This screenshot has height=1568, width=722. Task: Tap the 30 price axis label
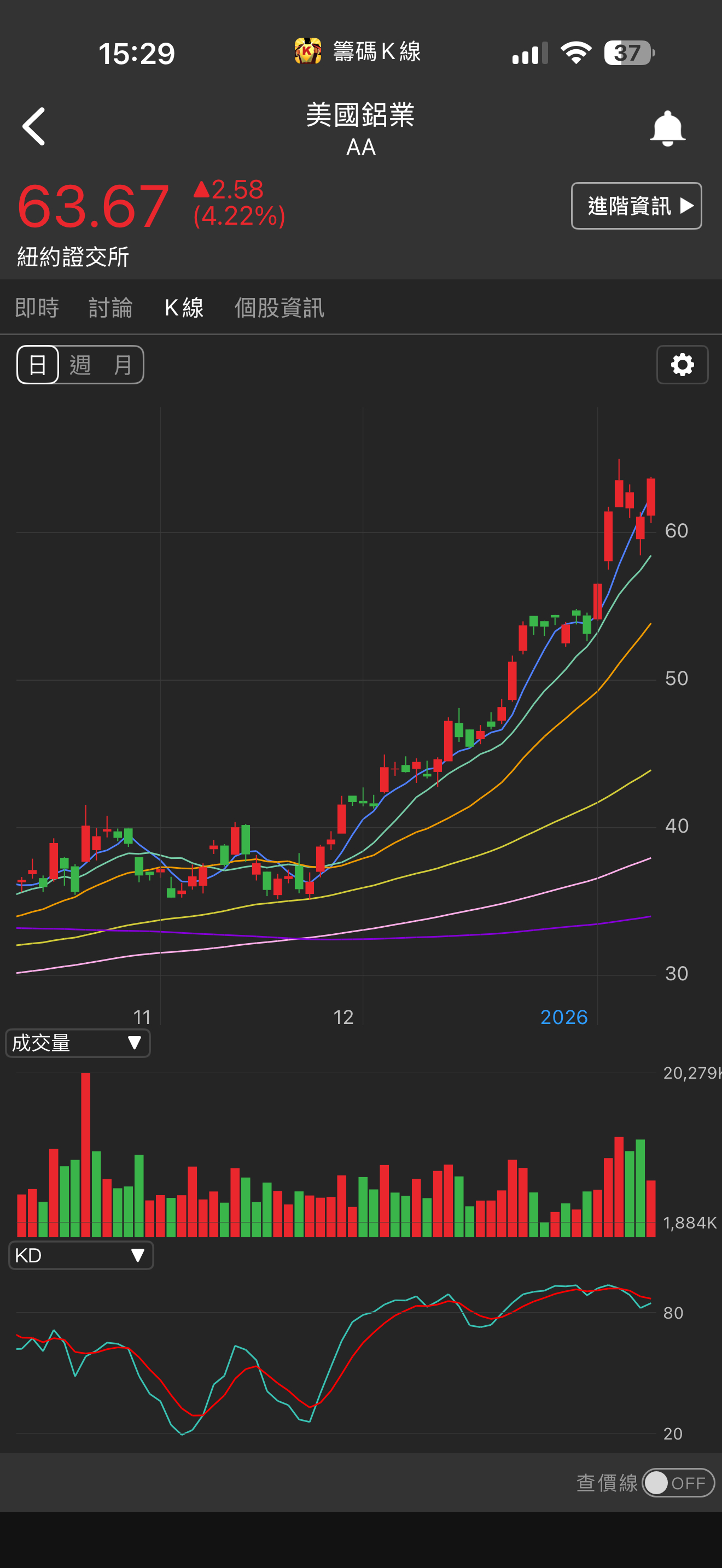pyautogui.click(x=677, y=974)
